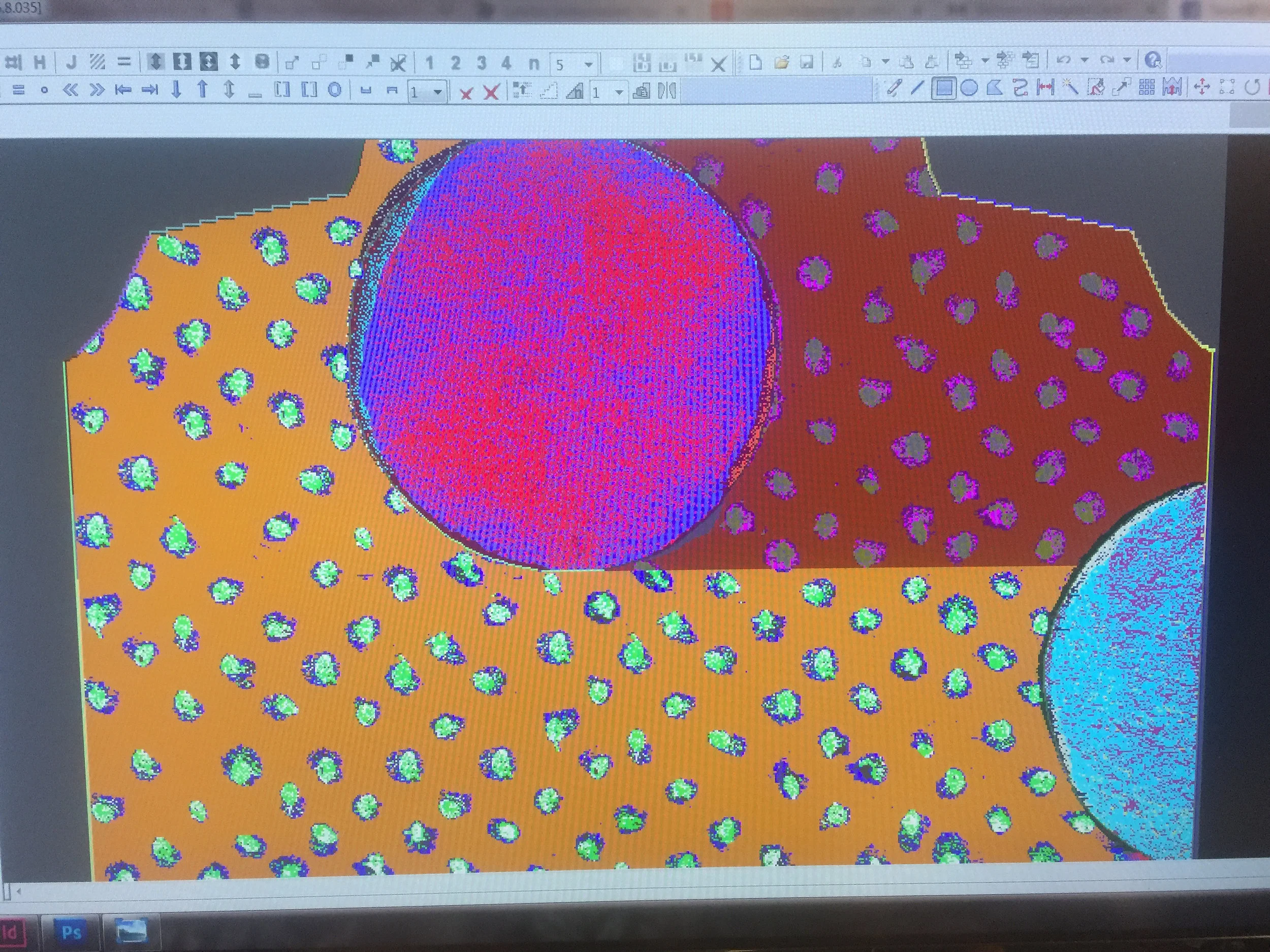Click the letter n toolbar button
The height and width of the screenshot is (952, 1270).
click(x=533, y=63)
